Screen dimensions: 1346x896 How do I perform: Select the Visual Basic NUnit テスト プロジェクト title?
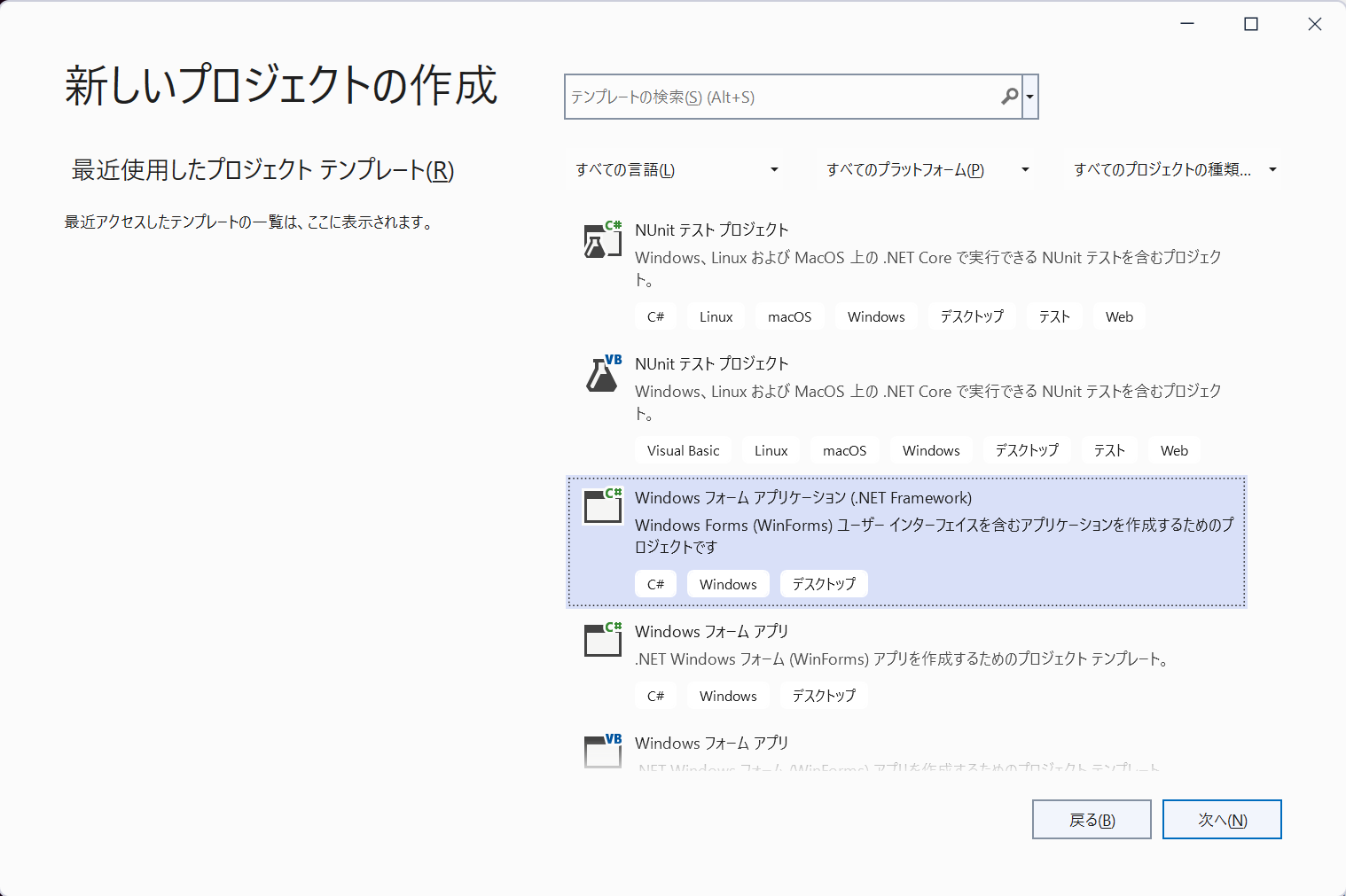[711, 363]
